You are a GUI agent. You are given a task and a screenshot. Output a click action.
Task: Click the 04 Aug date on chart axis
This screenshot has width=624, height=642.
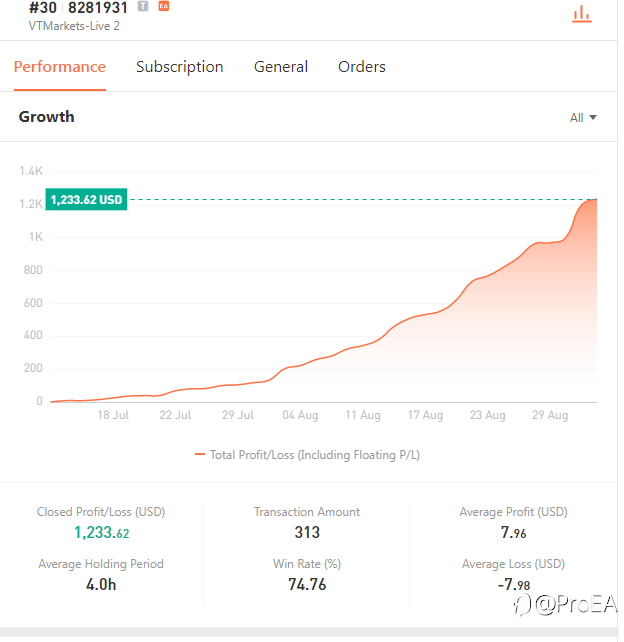click(300, 415)
